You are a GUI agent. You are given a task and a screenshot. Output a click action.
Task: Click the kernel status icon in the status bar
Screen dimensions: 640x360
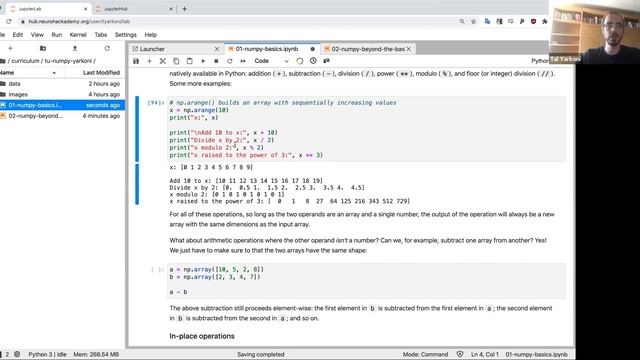17,354
